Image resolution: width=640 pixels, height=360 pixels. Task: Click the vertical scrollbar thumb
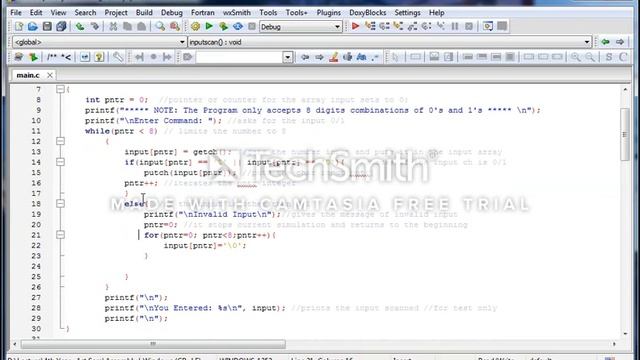(x=625, y=134)
